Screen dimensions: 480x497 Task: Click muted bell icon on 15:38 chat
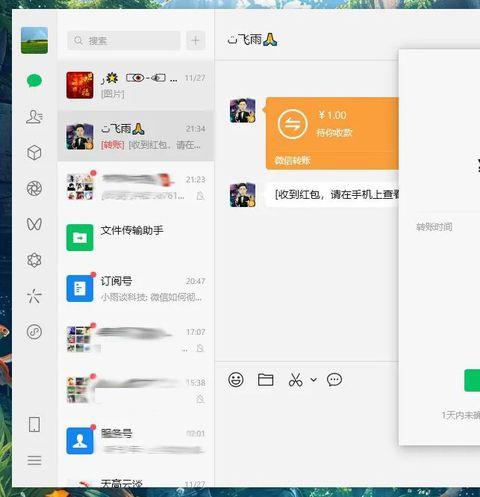(x=200, y=399)
